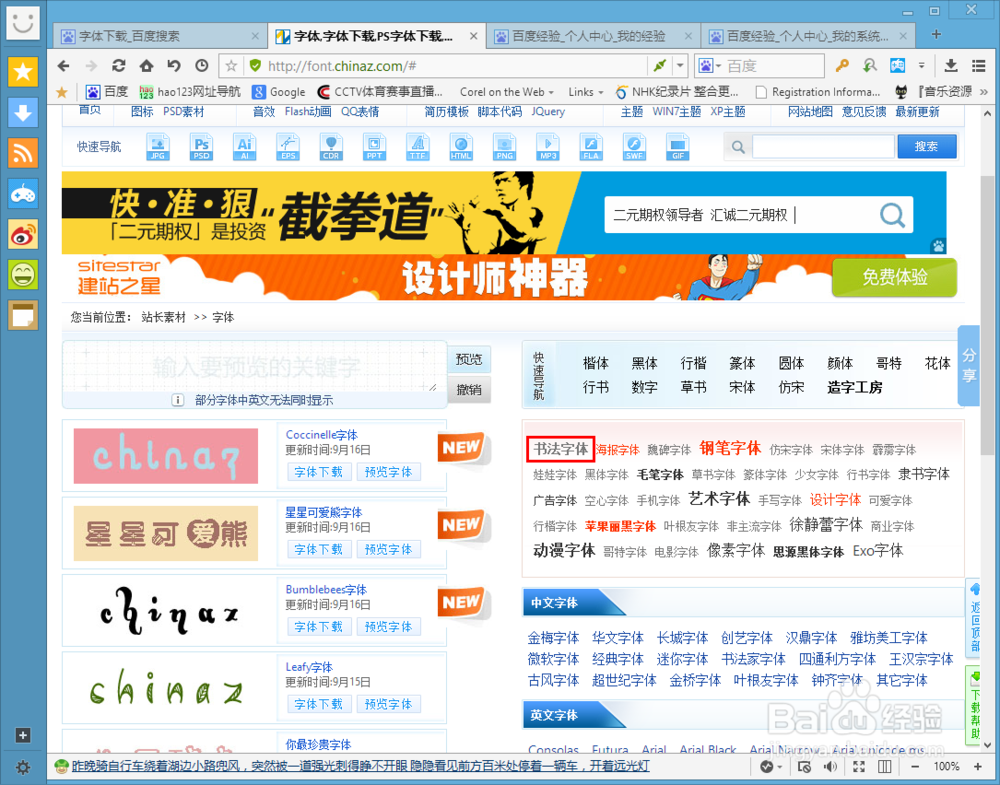Go to browser home page icon
Viewport: 1000px width, 785px height.
tap(146, 66)
